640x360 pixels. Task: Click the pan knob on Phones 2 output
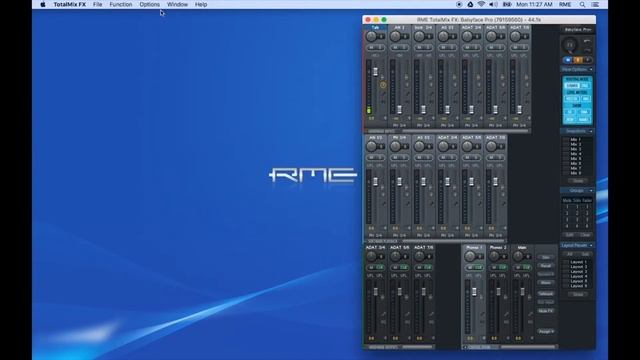click(494, 256)
